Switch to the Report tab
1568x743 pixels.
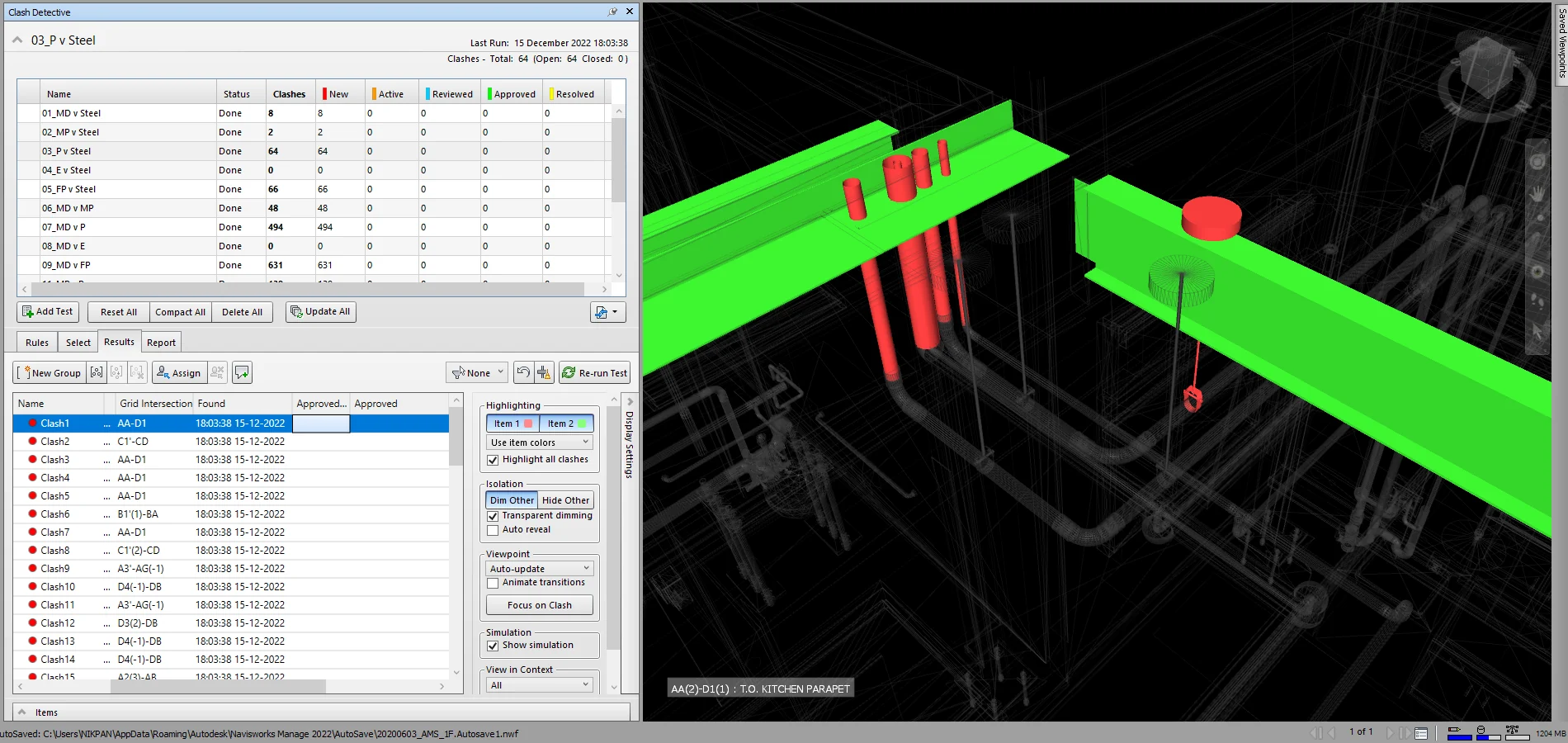pos(161,343)
